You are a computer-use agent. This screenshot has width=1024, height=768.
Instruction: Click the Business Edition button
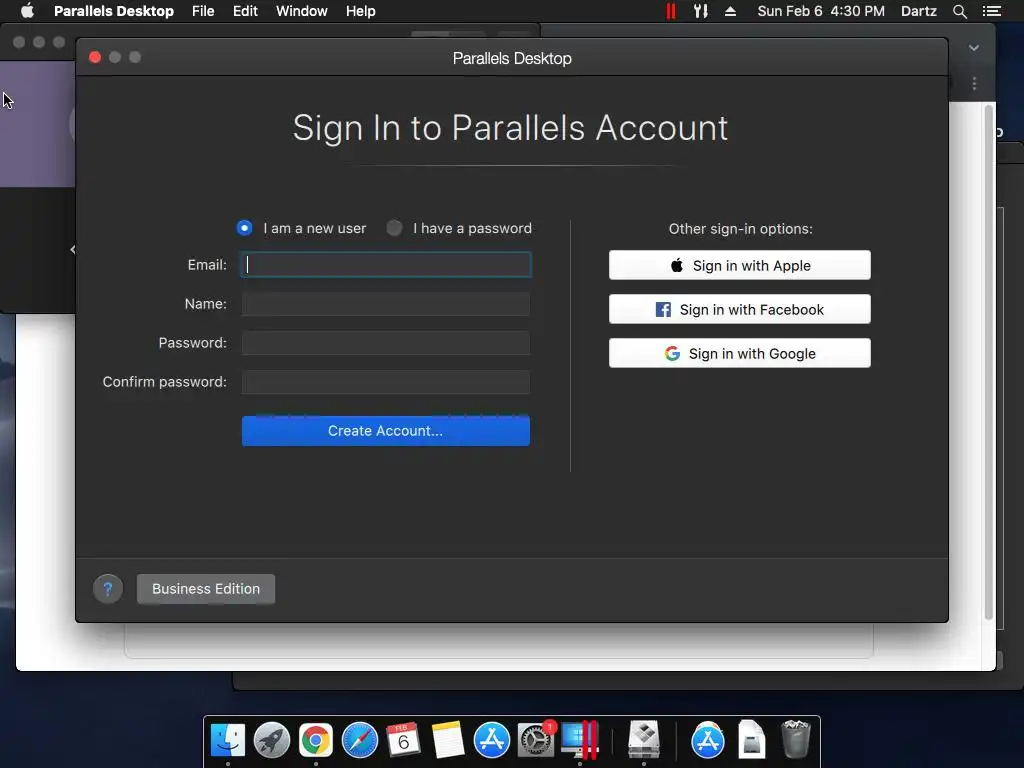[206, 589]
